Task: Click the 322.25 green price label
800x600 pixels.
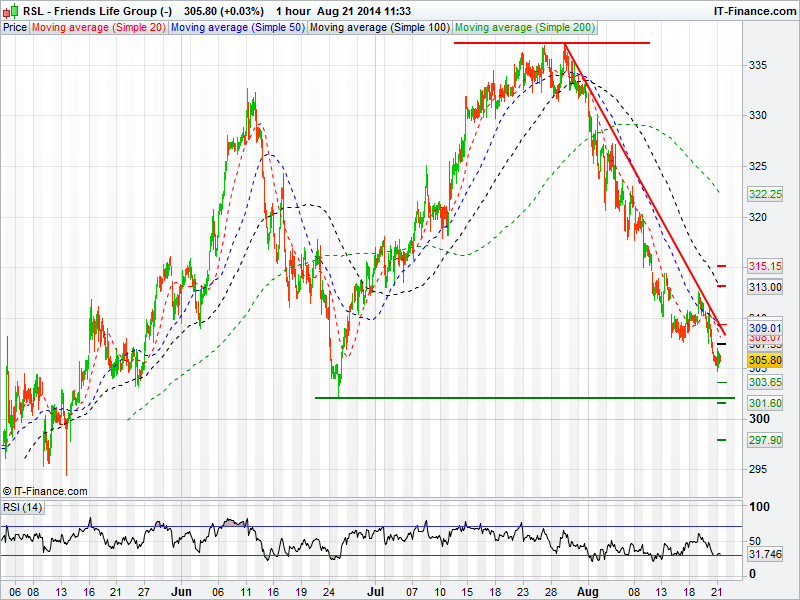Action: click(x=764, y=194)
